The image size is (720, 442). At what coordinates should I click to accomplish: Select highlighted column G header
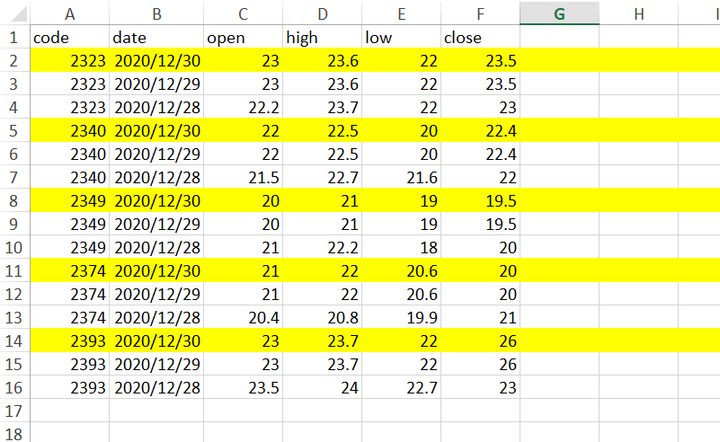tap(559, 14)
